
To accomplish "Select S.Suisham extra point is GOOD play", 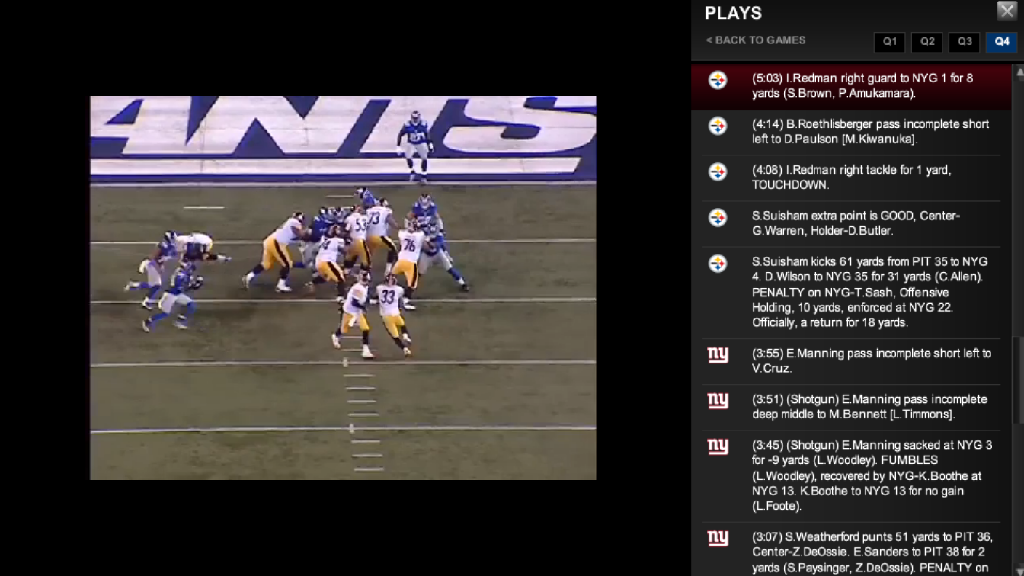I will click(852, 223).
